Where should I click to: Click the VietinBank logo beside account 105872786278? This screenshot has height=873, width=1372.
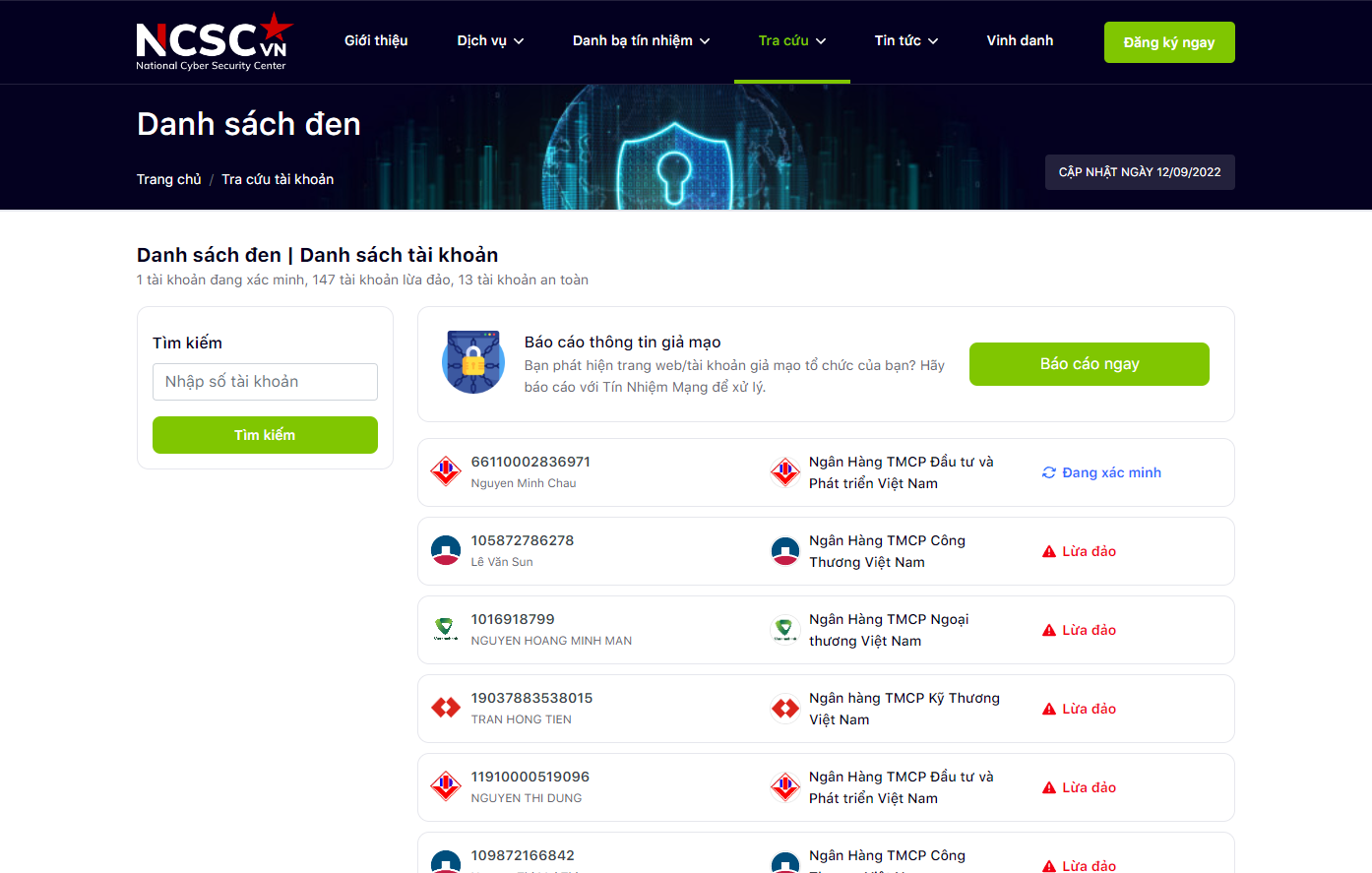(x=446, y=550)
